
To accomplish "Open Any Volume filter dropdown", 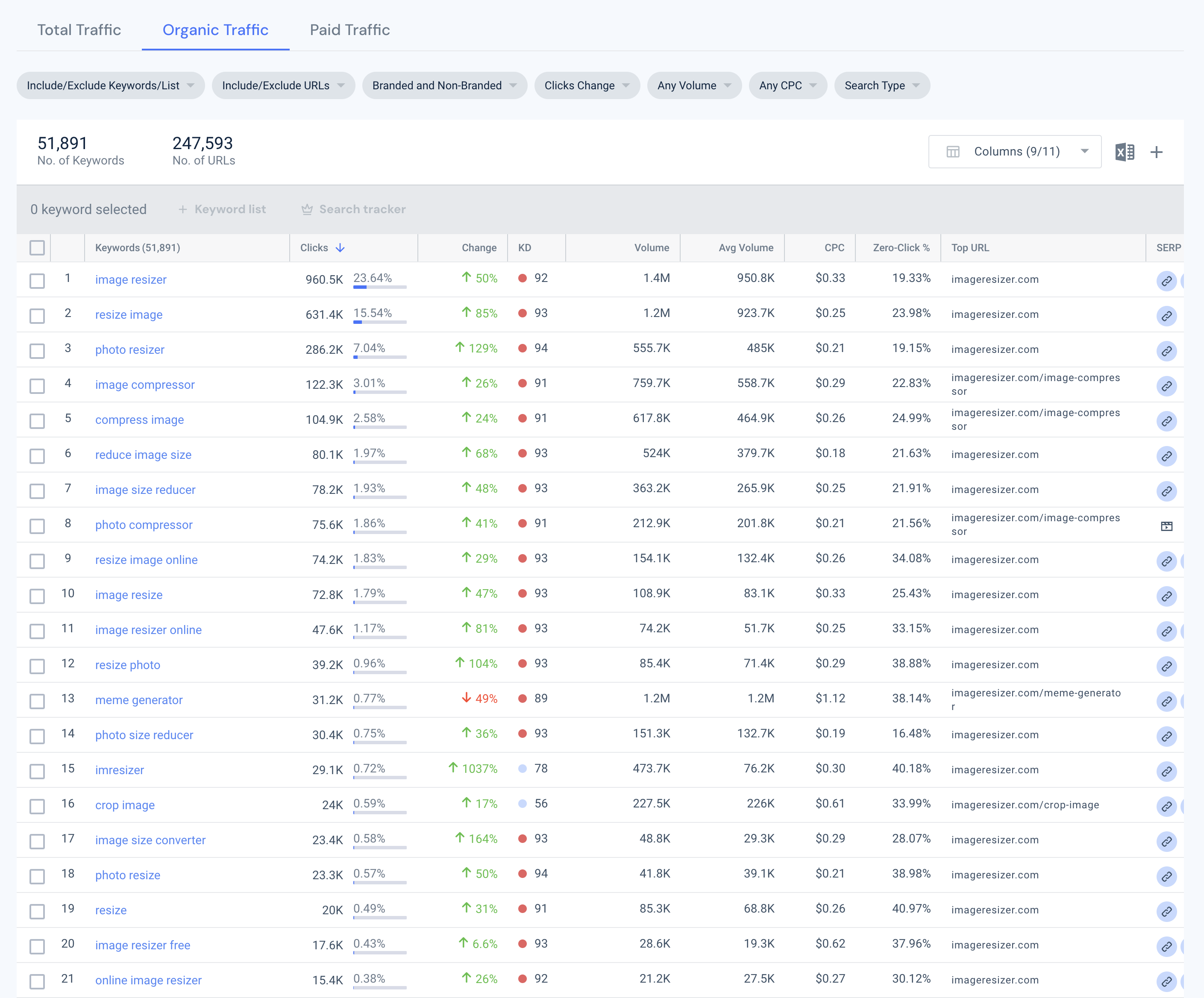I will (x=694, y=85).
